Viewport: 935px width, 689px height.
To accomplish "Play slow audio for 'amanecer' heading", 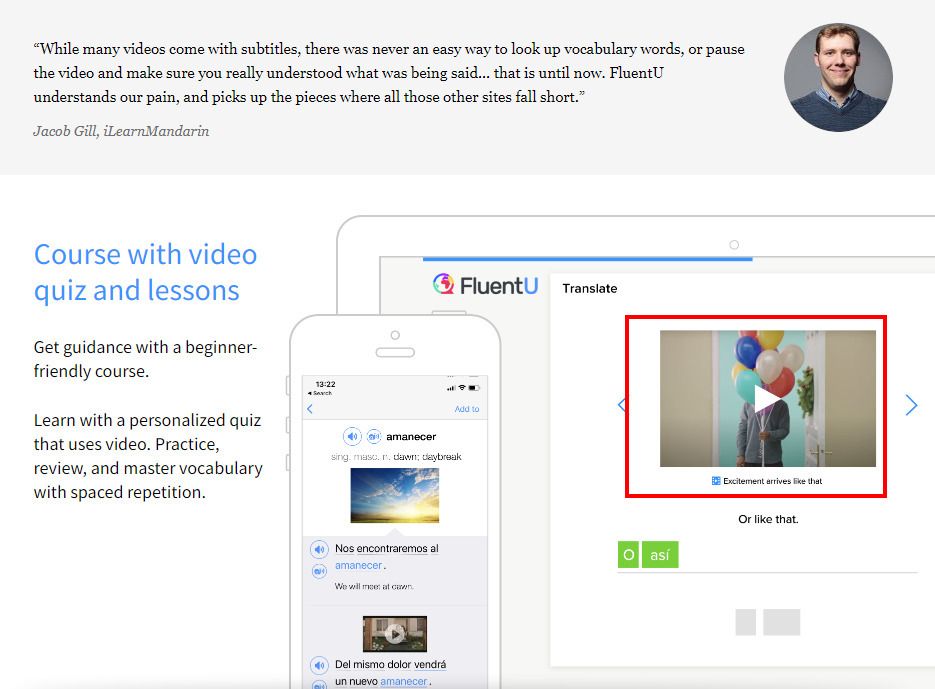I will (x=374, y=437).
